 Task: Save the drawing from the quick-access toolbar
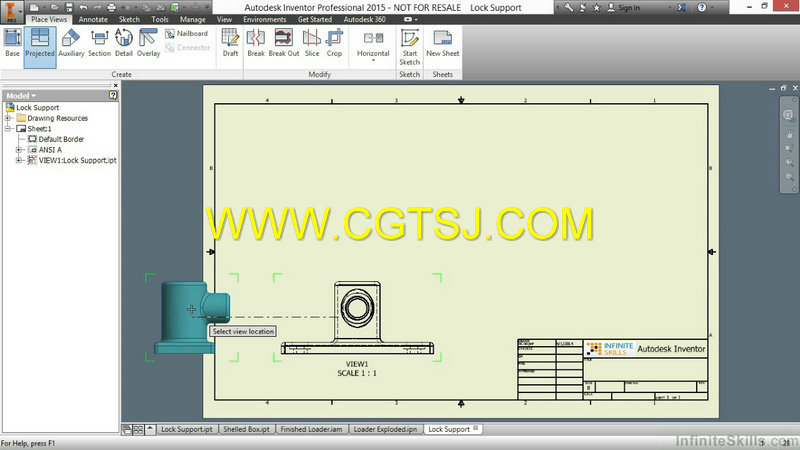(69, 7)
